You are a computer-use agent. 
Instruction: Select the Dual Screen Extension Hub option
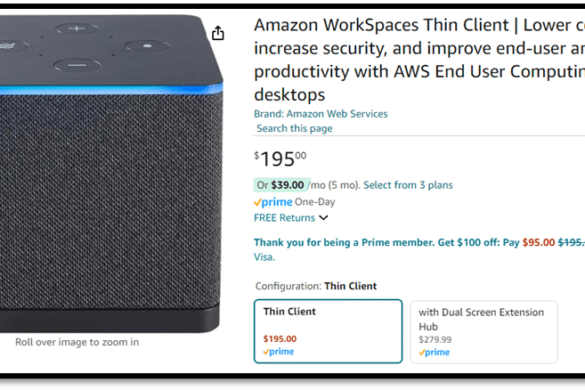point(484,332)
